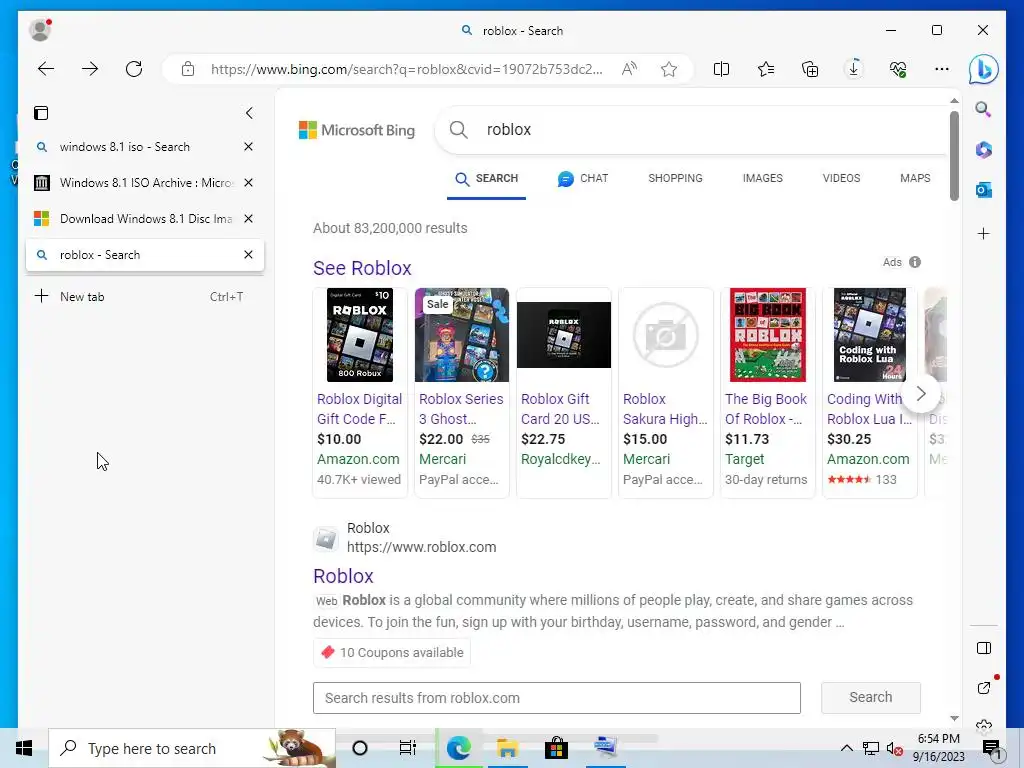The height and width of the screenshot is (768, 1024).
Task: Add this page to favorites
Action: tap(669, 69)
